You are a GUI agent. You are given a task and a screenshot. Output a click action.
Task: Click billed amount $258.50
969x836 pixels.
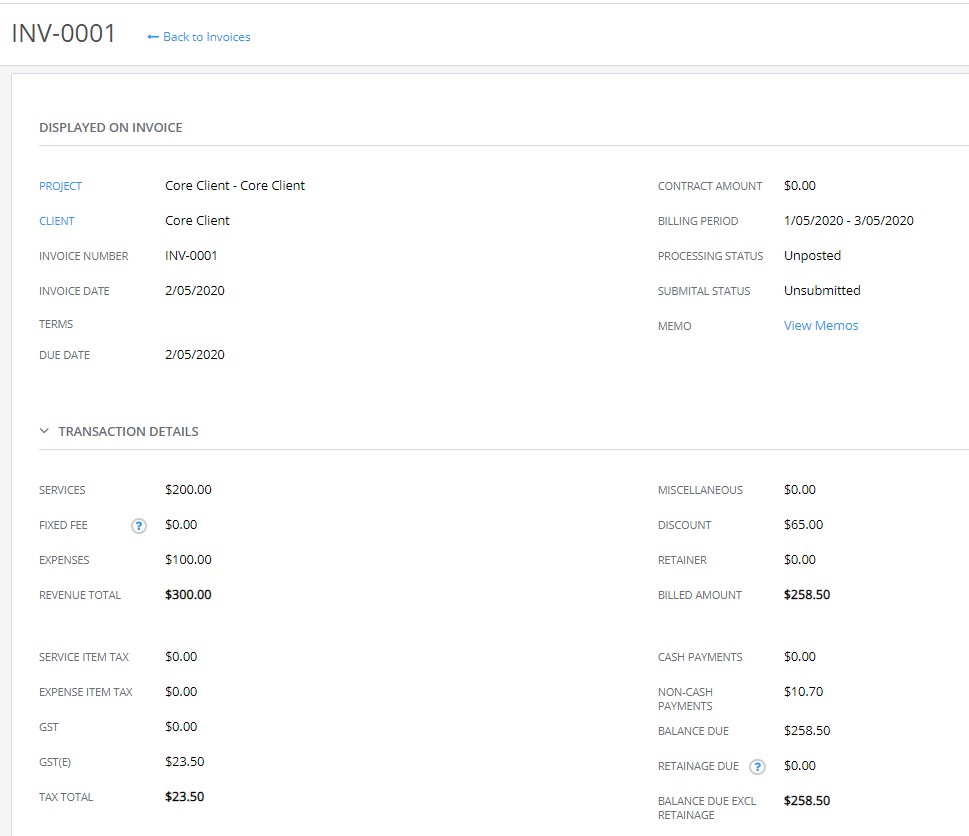(807, 594)
